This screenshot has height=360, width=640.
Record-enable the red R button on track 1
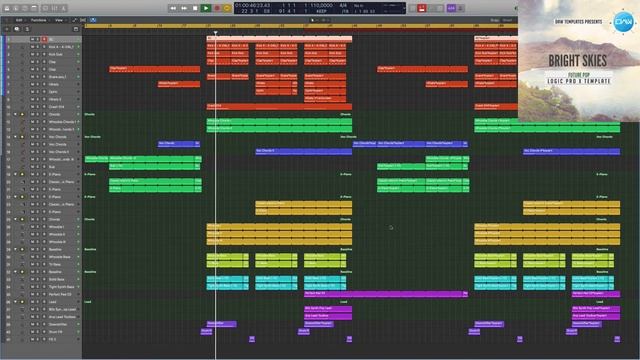pos(44,39)
